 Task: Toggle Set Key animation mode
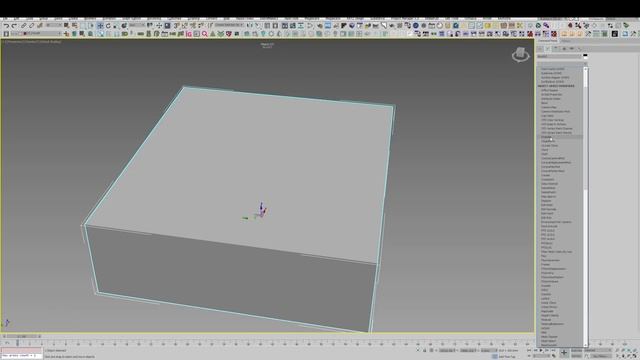coord(576,356)
